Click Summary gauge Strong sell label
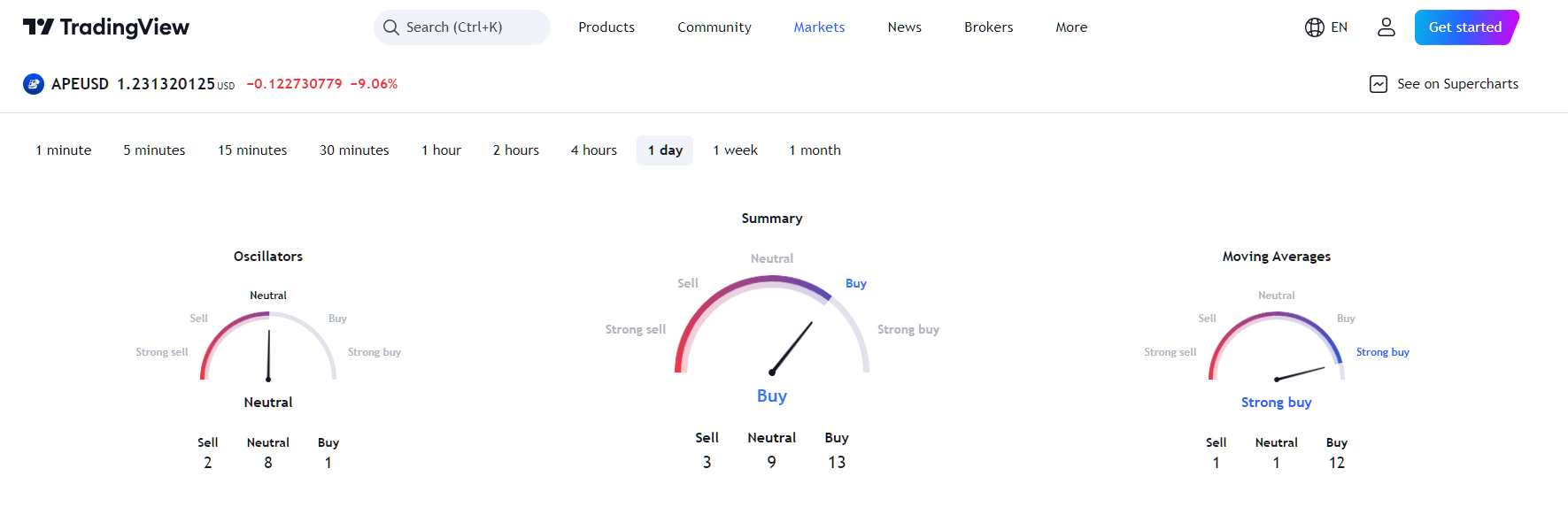The image size is (1568, 507). click(x=636, y=329)
